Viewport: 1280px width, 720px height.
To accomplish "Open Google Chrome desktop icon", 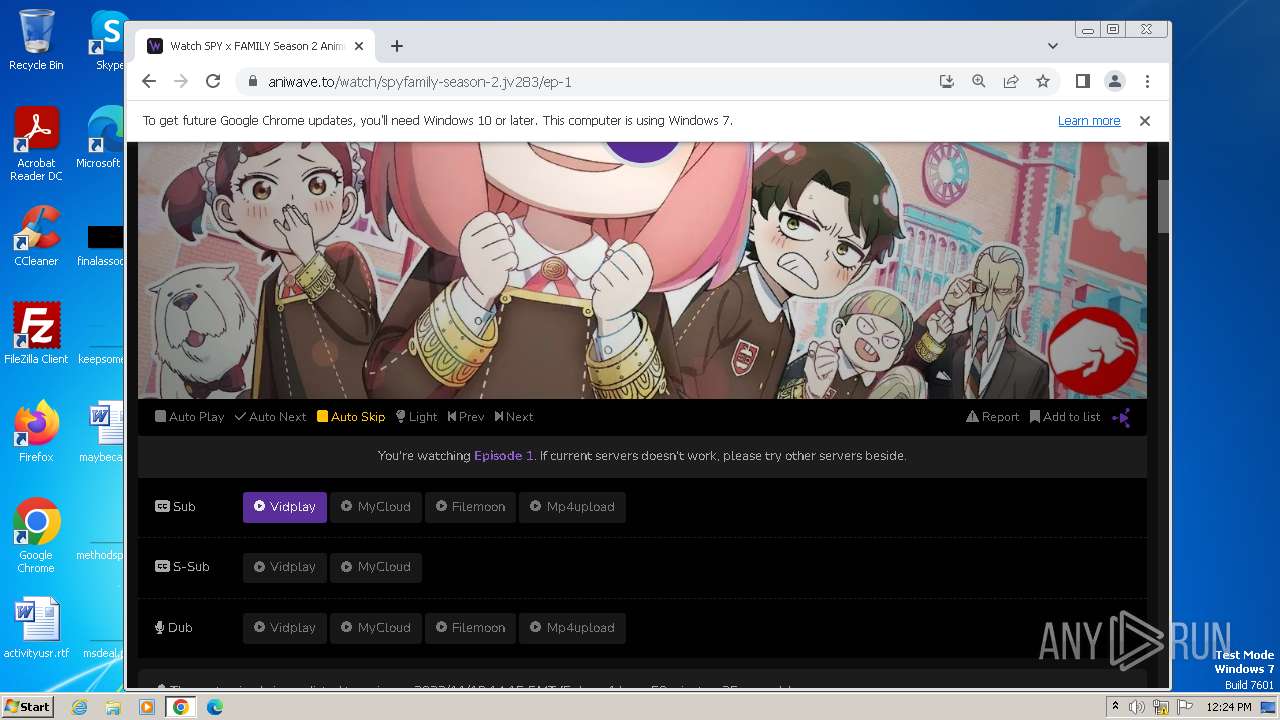I will (36, 536).
